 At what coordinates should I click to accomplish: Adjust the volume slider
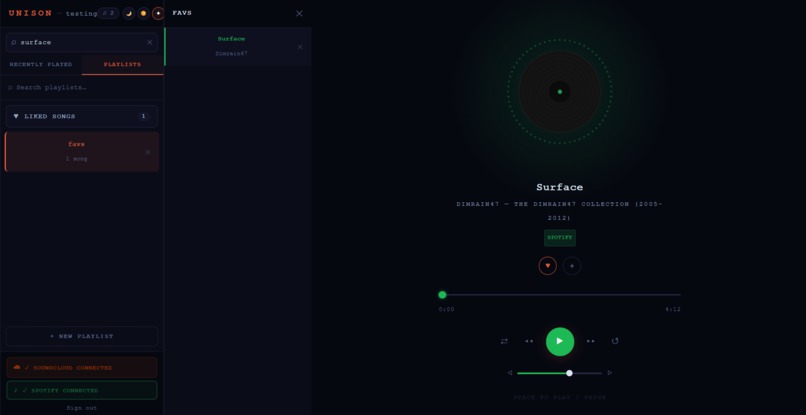pos(559,373)
